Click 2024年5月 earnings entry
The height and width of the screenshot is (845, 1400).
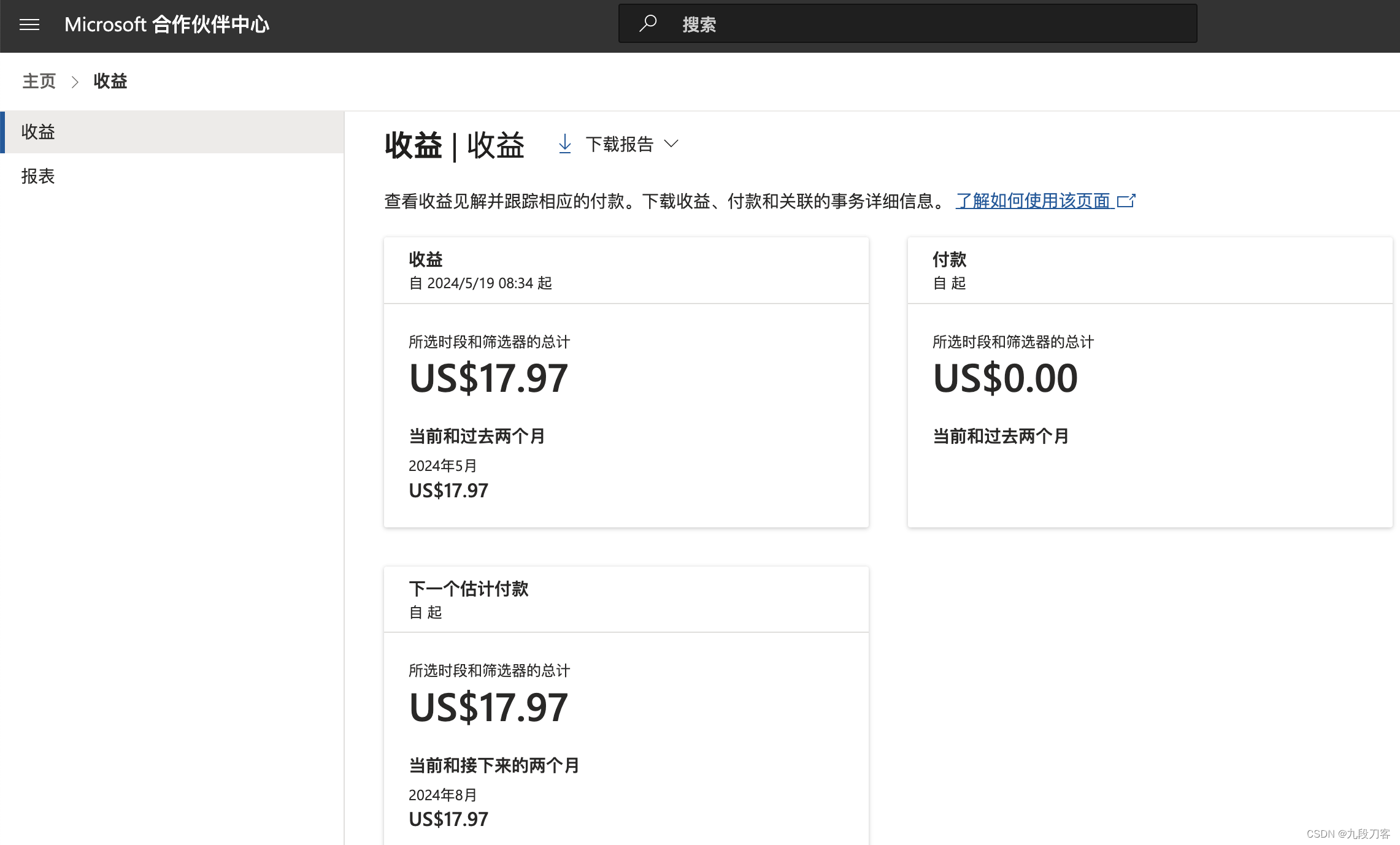pos(443,466)
